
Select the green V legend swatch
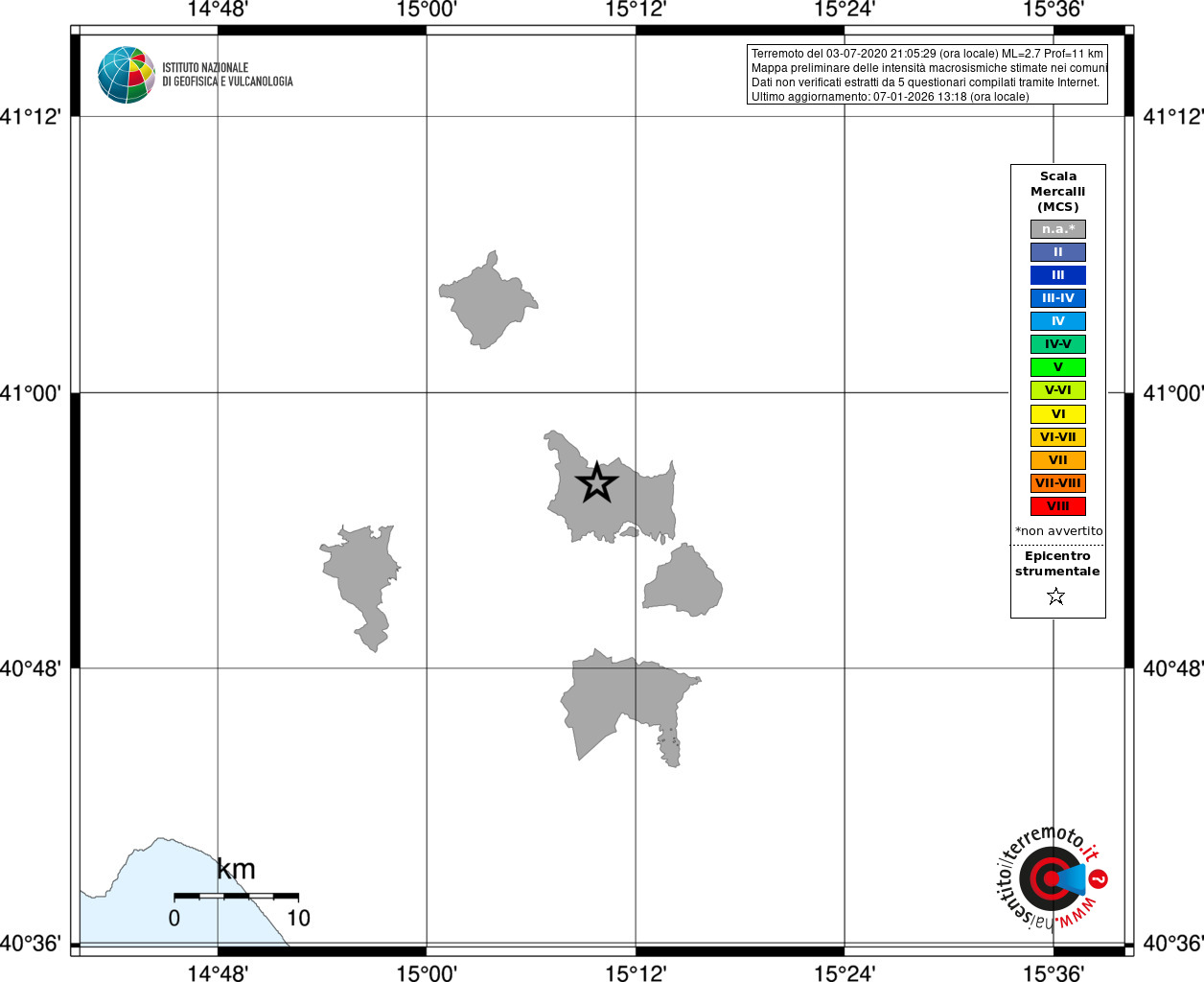point(1058,367)
